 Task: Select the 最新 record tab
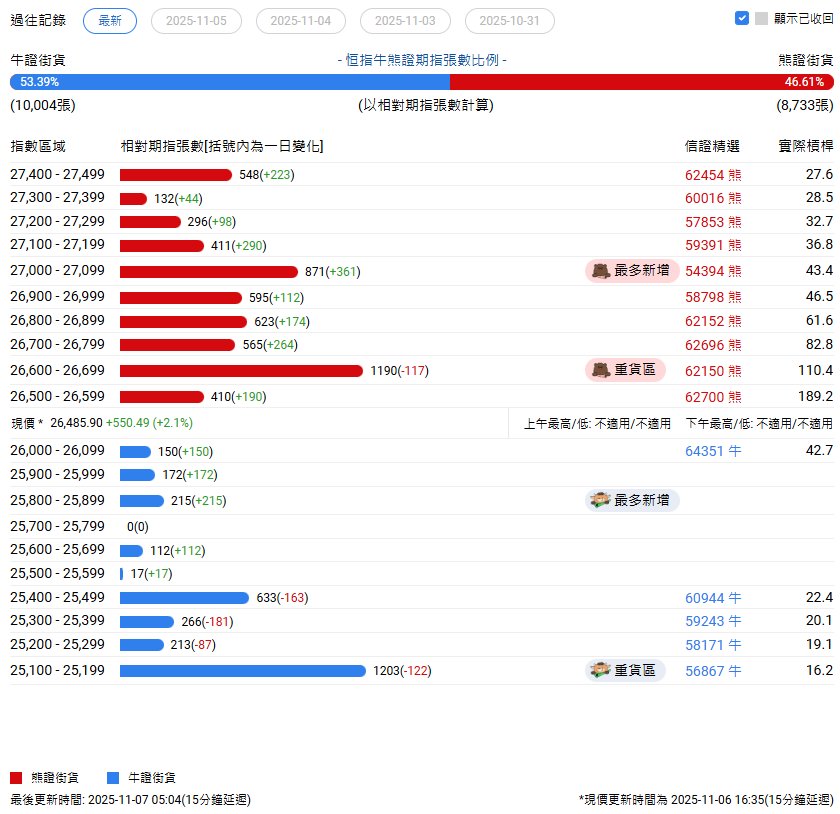110,21
